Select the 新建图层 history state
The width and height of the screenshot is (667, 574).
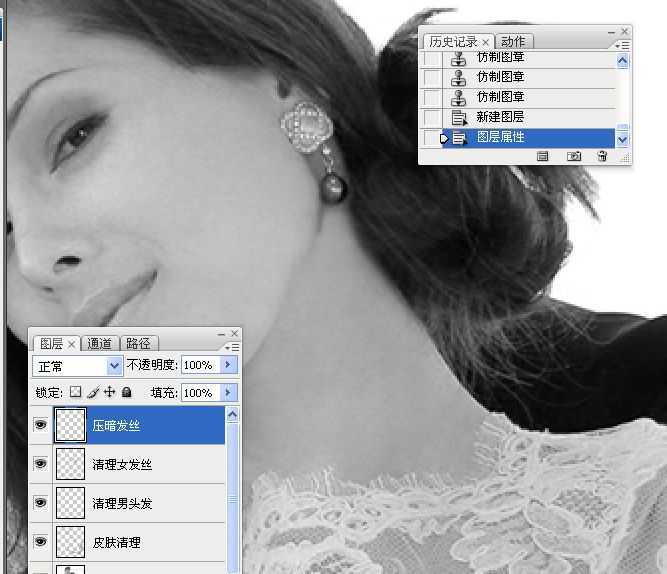coord(529,118)
